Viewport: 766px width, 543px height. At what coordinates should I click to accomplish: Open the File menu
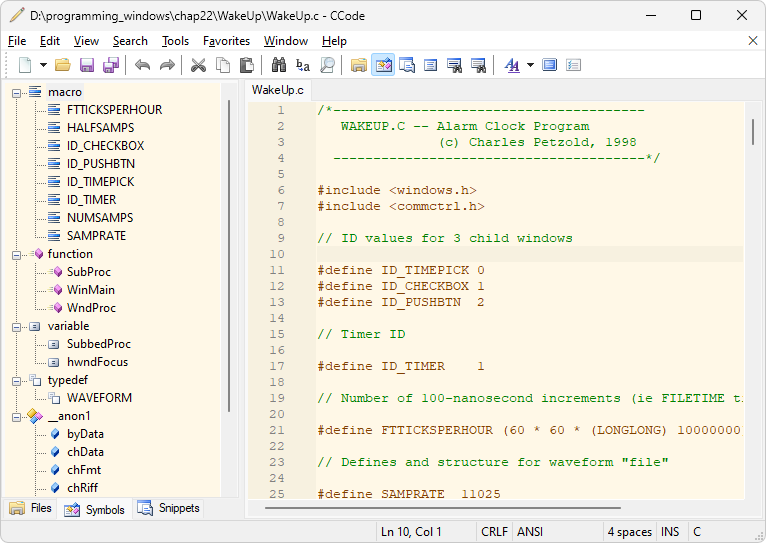[17, 41]
